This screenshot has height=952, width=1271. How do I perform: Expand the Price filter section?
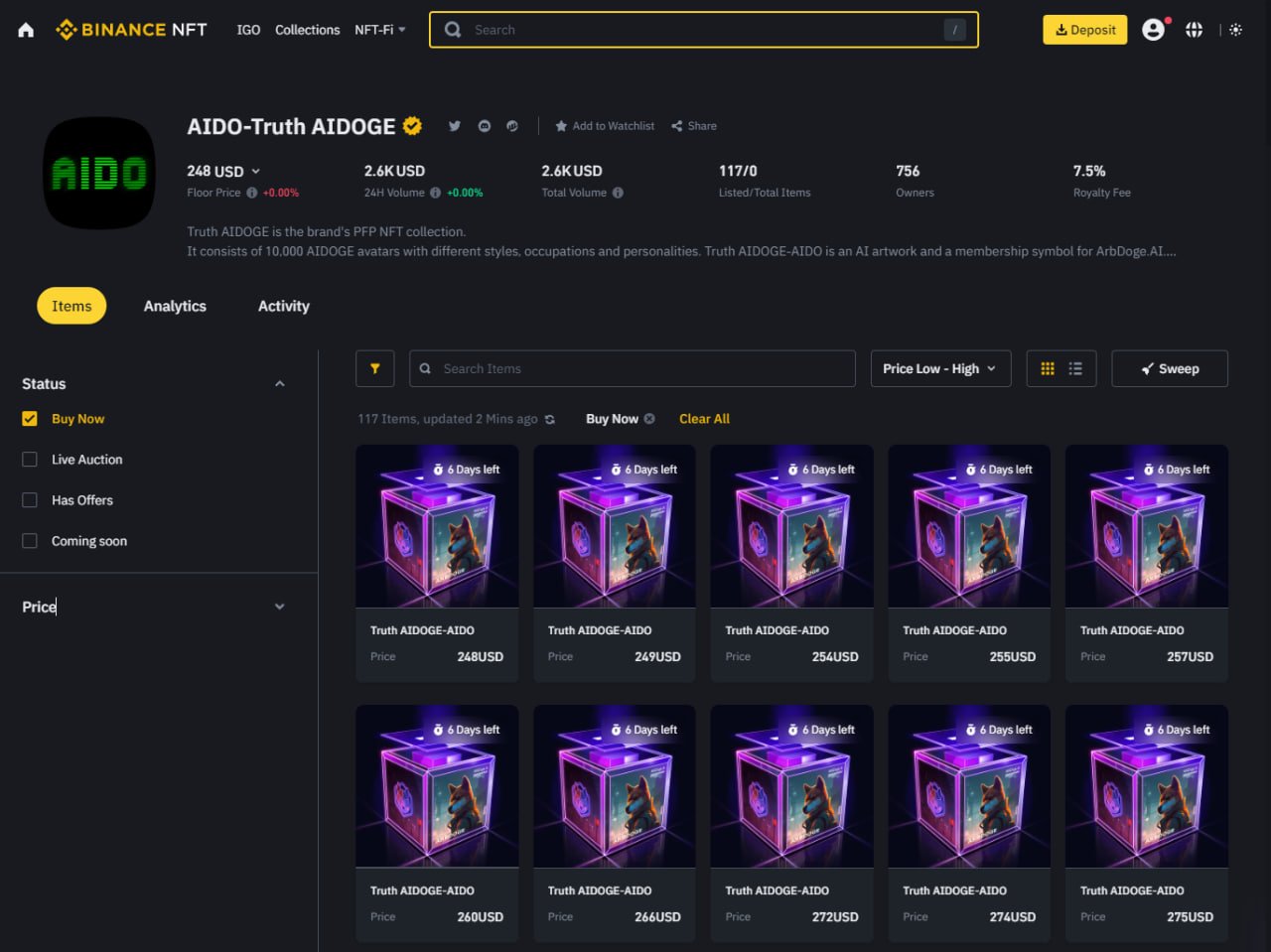[x=280, y=607]
